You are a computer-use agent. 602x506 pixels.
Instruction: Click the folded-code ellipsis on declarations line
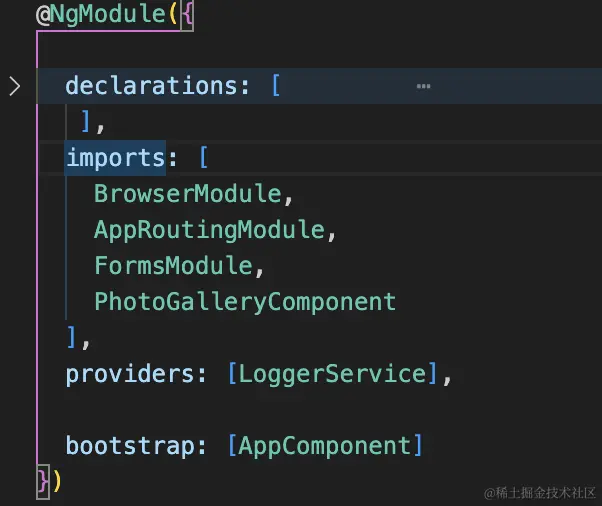pos(423,86)
